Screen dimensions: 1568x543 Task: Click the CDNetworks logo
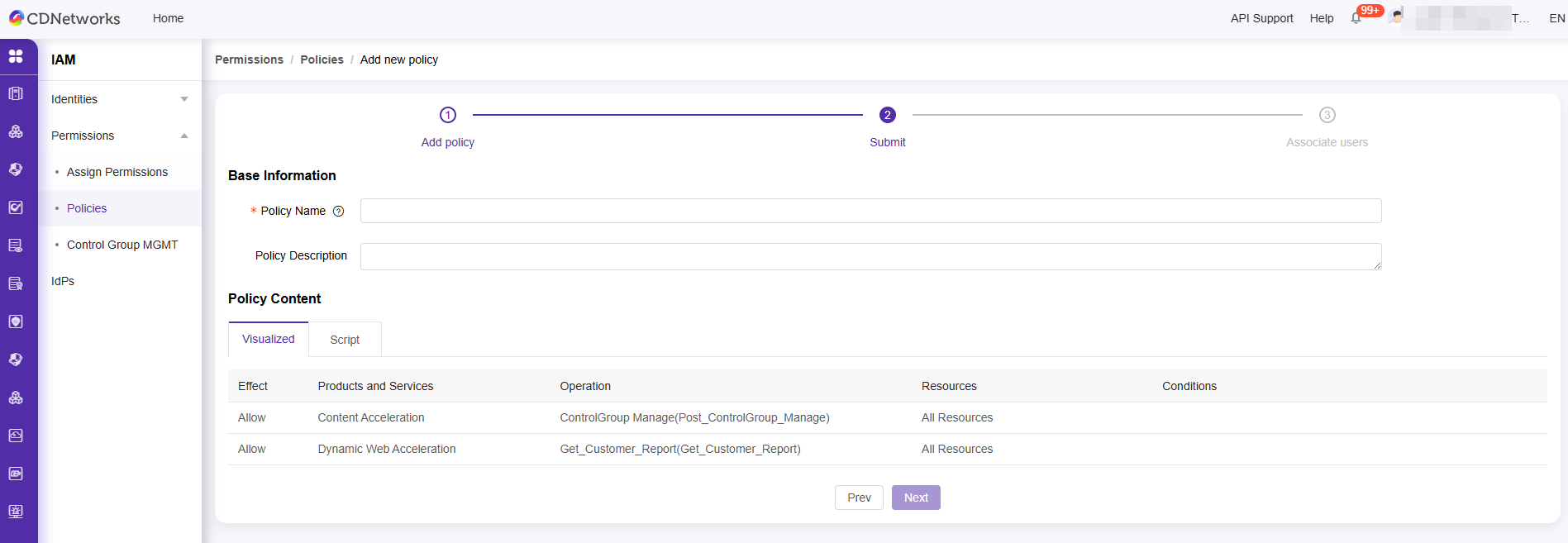pyautogui.click(x=64, y=18)
